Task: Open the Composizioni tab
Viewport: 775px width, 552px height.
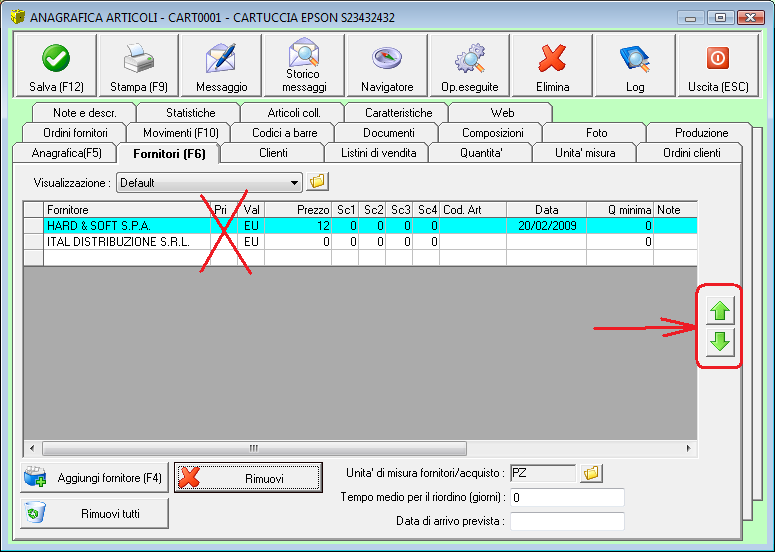Action: click(x=492, y=132)
